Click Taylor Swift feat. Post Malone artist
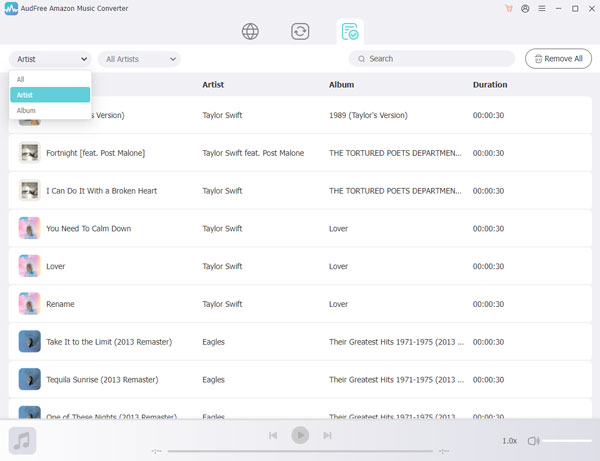 (x=253, y=153)
